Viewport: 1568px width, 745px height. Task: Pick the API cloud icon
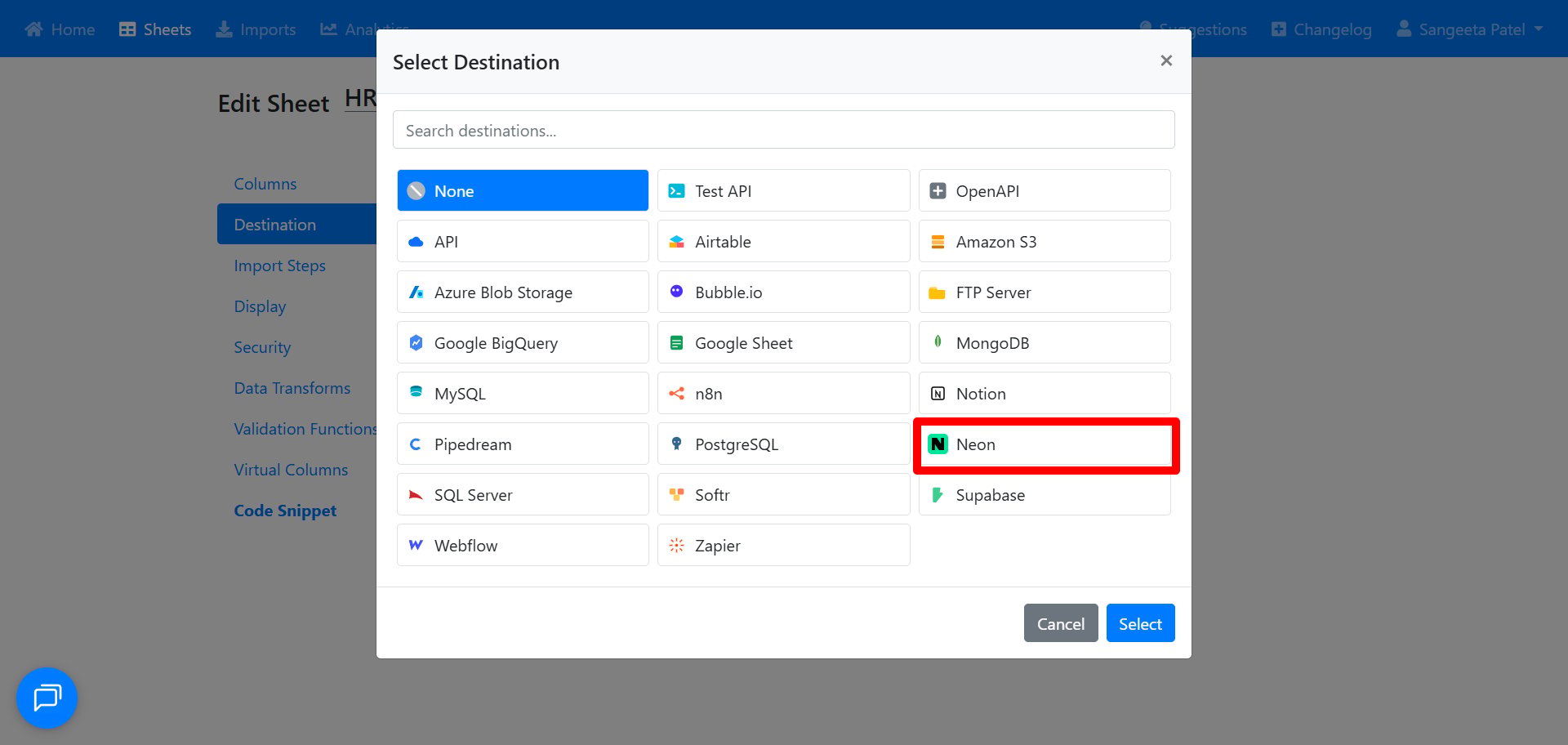pos(416,242)
